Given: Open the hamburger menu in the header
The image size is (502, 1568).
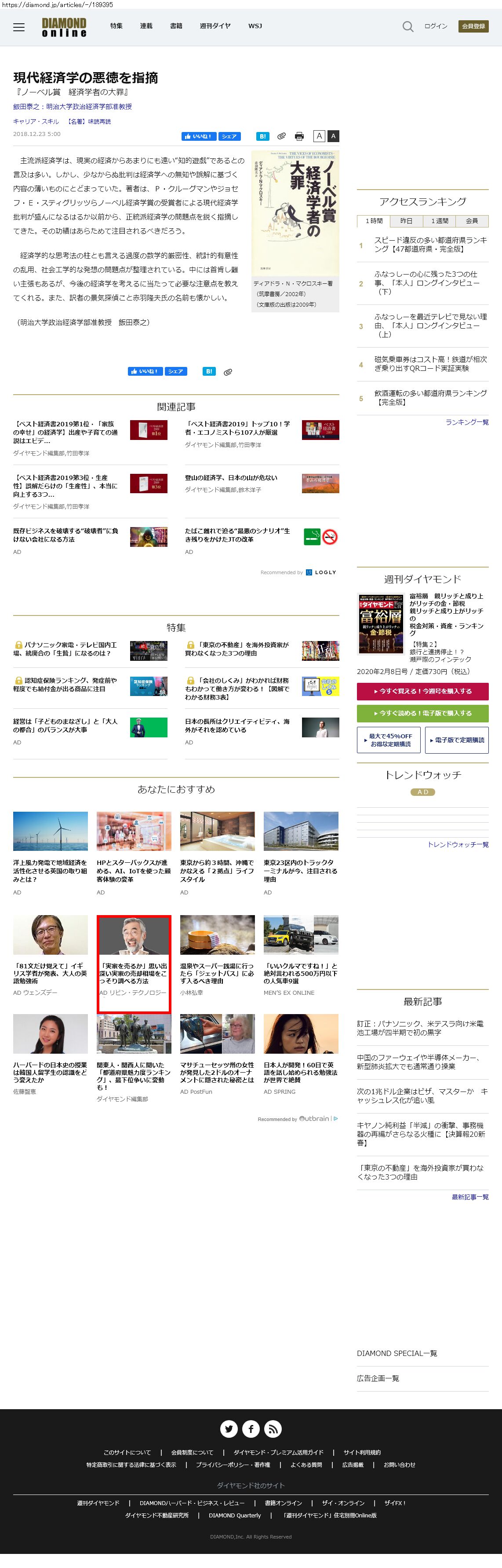Looking at the screenshot, I should pos(19,27).
